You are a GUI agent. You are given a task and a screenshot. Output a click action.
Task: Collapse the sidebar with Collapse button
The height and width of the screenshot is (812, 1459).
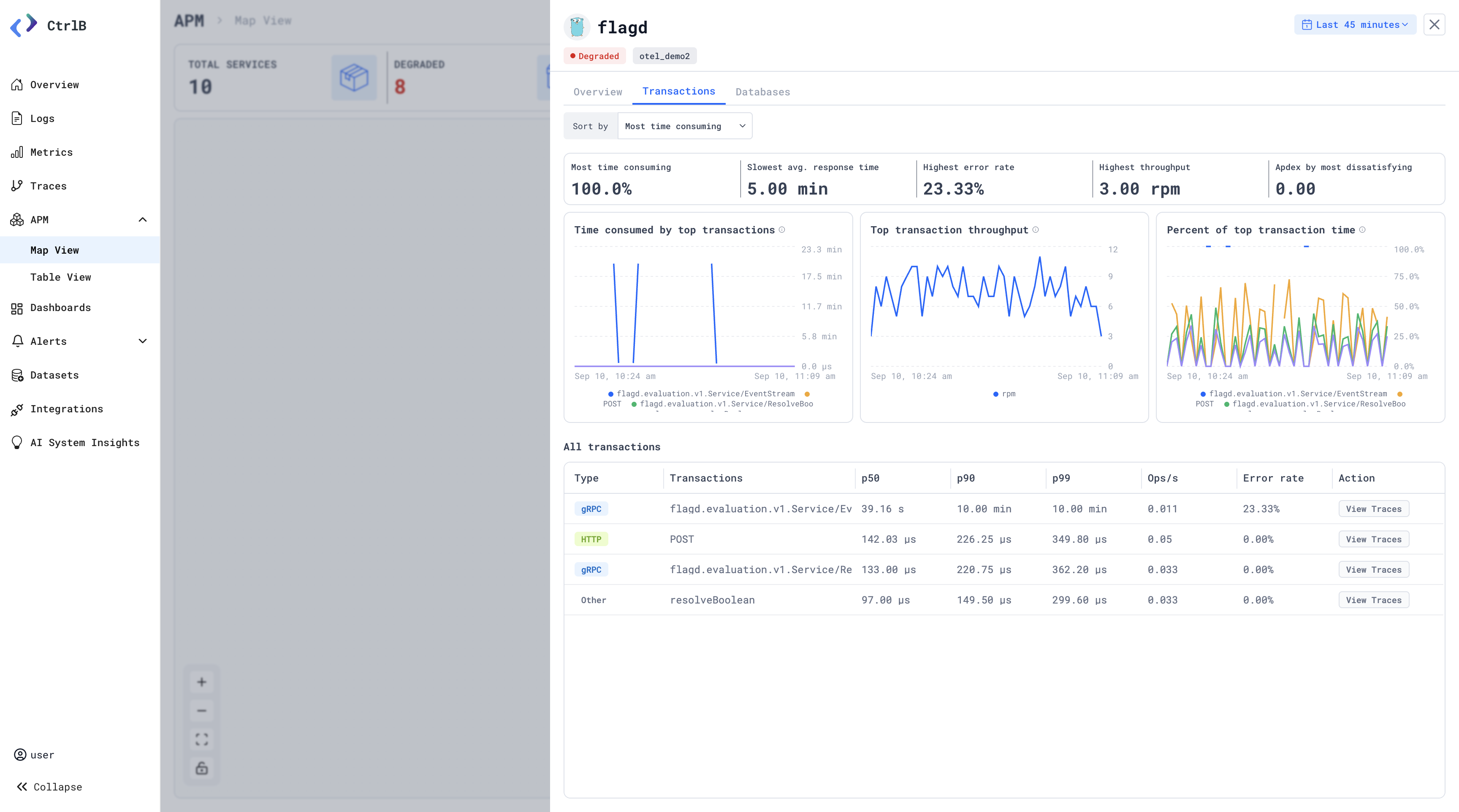click(x=49, y=787)
